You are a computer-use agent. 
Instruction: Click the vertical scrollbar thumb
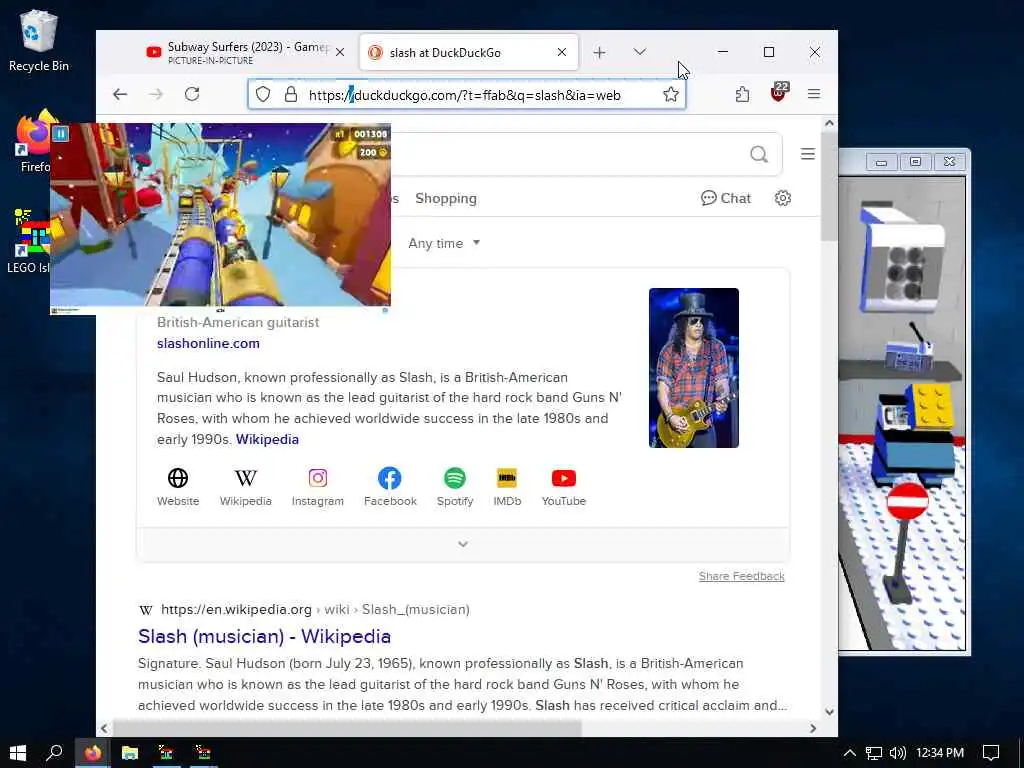pos(829,187)
